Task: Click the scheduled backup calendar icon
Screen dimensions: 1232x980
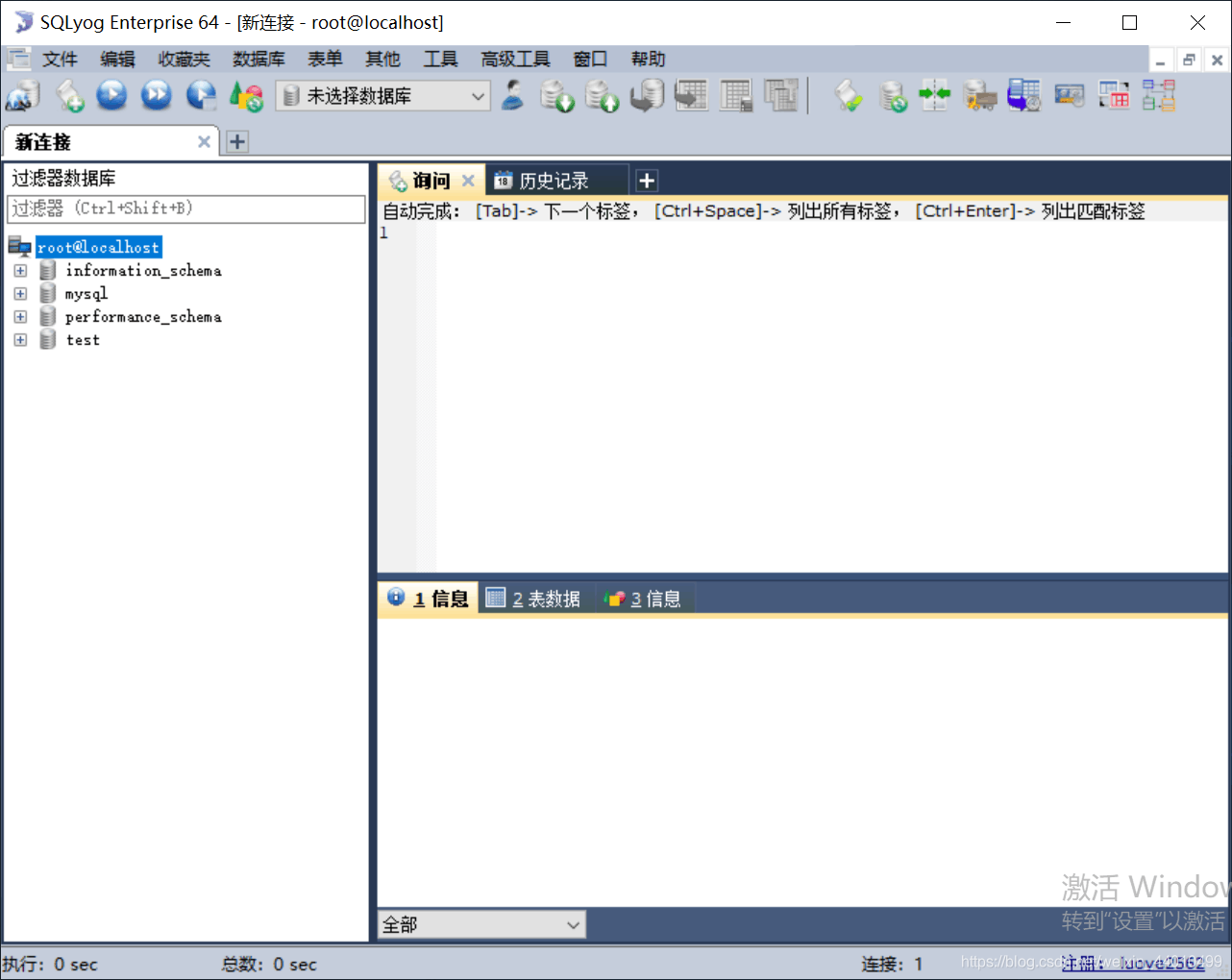Action: tap(1024, 95)
